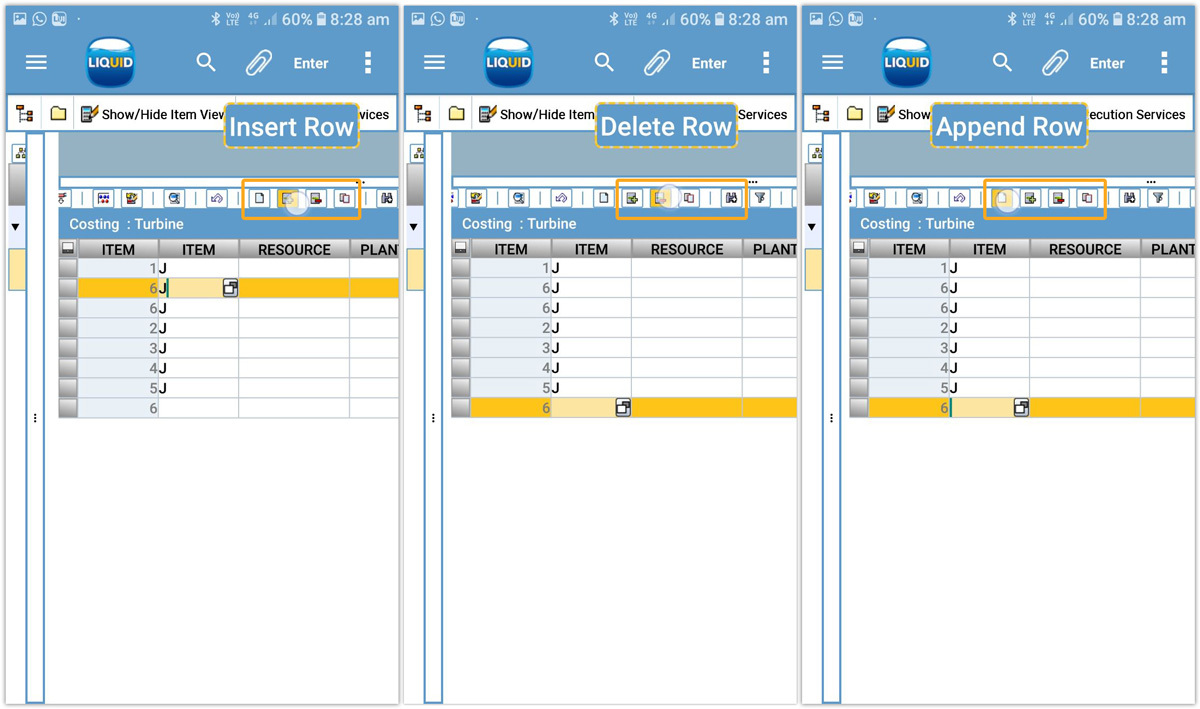Click the undo arrow icon in left screen toolbar
Viewport: 1200px width, 709px height.
click(216, 199)
